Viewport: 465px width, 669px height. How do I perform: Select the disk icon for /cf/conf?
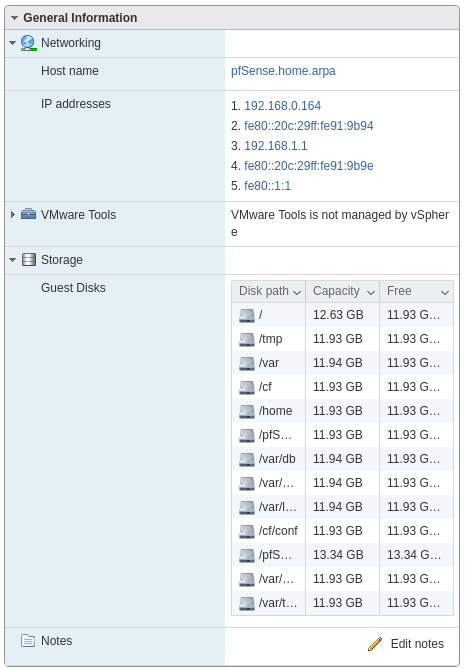point(247,531)
